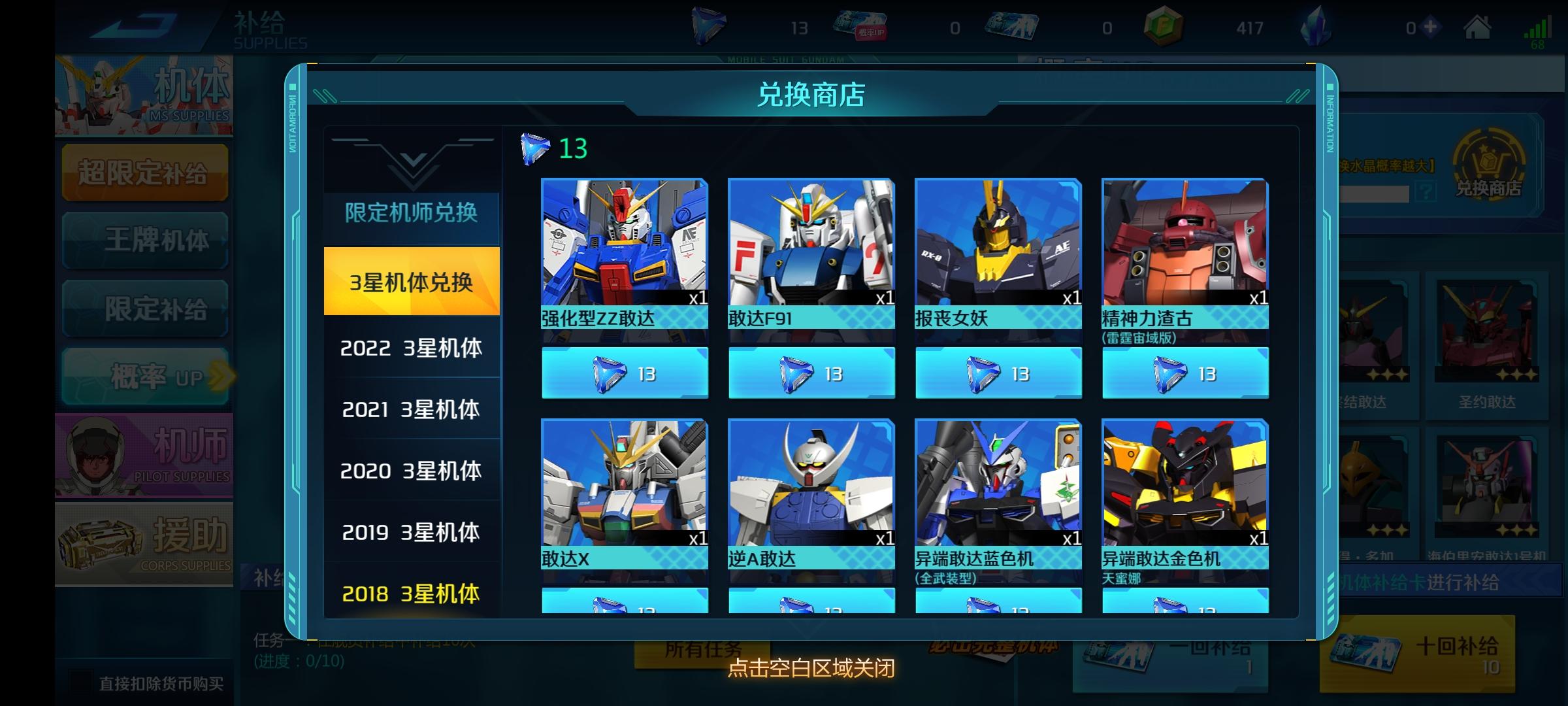Screen dimensions: 1568x706
Task: Click the 13 token button under 报丧女妖
Action: tap(998, 373)
